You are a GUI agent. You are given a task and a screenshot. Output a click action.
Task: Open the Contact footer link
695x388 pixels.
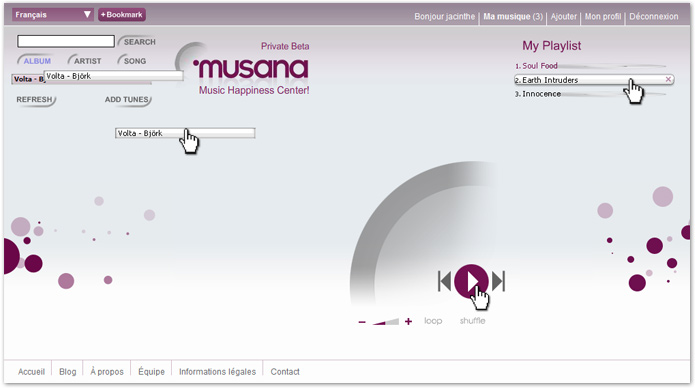(285, 372)
